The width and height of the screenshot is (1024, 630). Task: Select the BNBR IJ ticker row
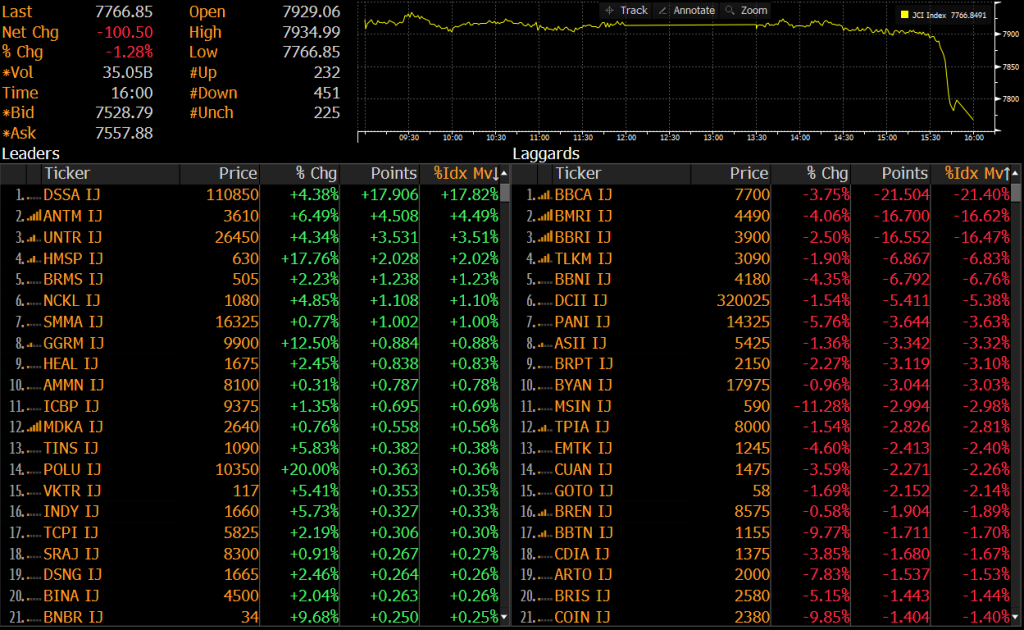(x=250, y=617)
